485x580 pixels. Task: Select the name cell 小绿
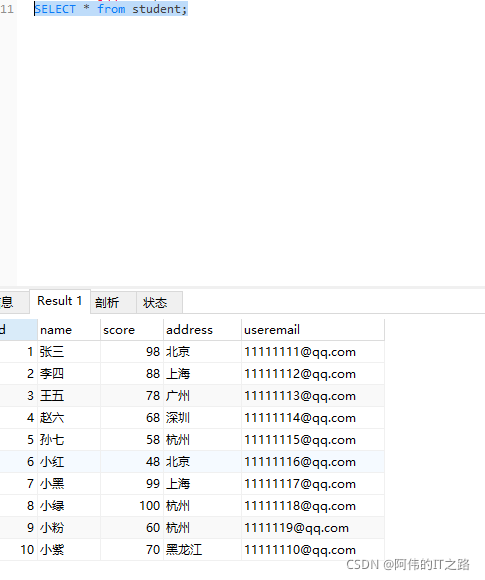[69, 506]
